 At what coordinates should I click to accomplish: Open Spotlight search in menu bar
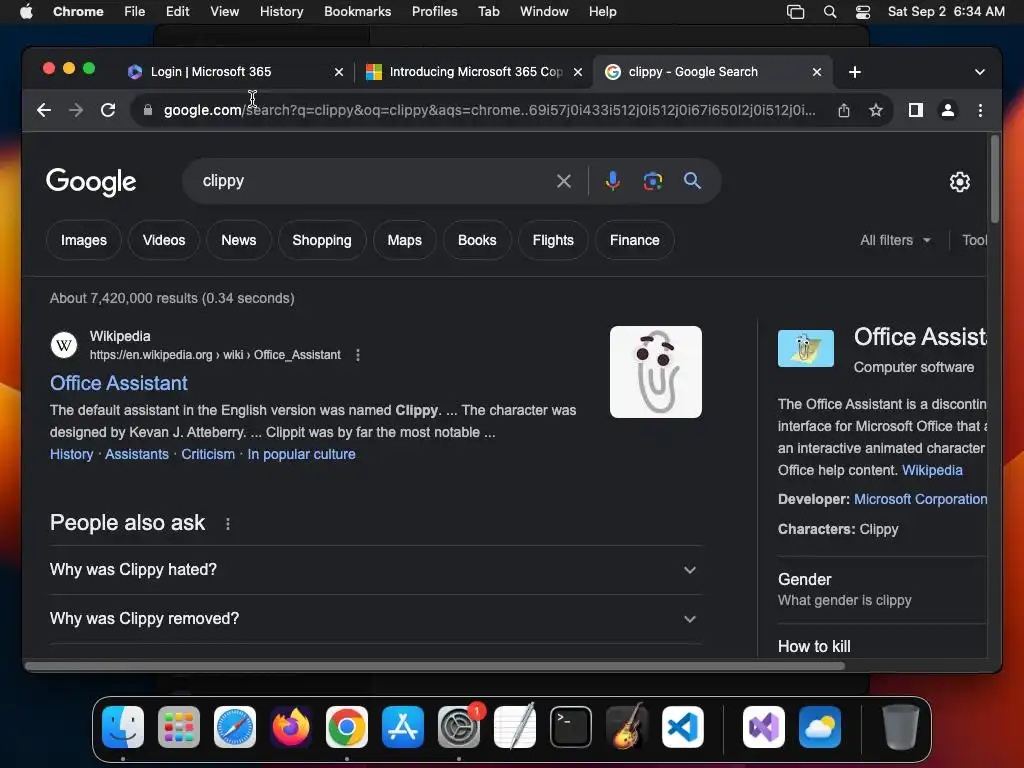click(x=829, y=12)
